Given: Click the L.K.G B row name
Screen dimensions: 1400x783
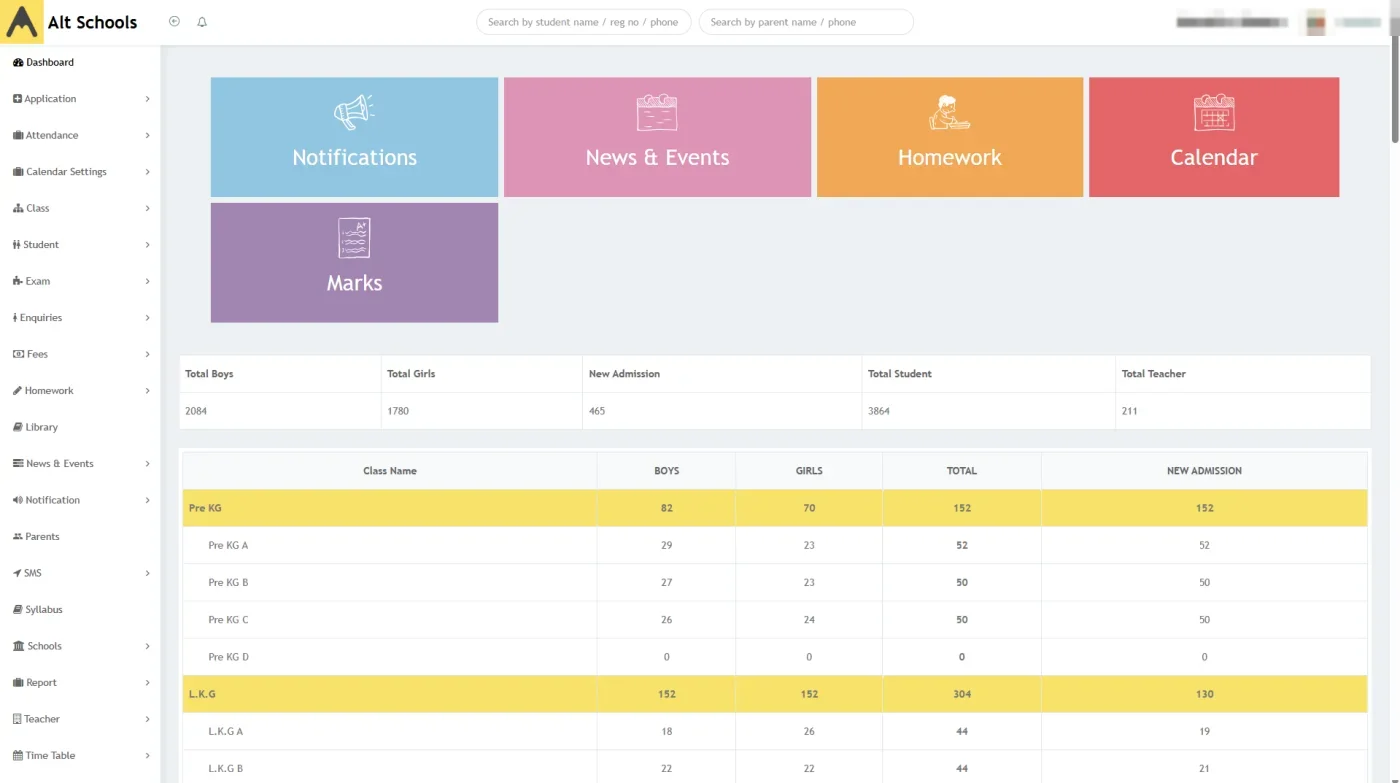Looking at the screenshot, I should (226, 768).
